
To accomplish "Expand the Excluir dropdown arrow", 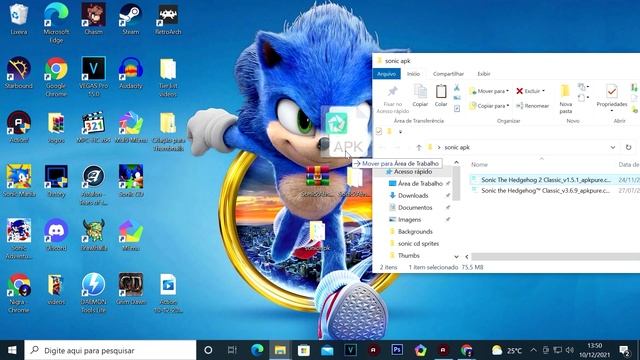I will pos(543,91).
